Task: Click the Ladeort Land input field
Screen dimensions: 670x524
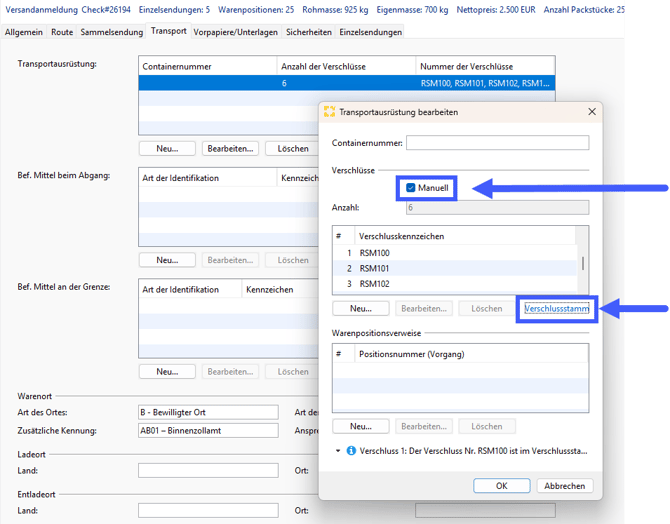Action: click(208, 471)
